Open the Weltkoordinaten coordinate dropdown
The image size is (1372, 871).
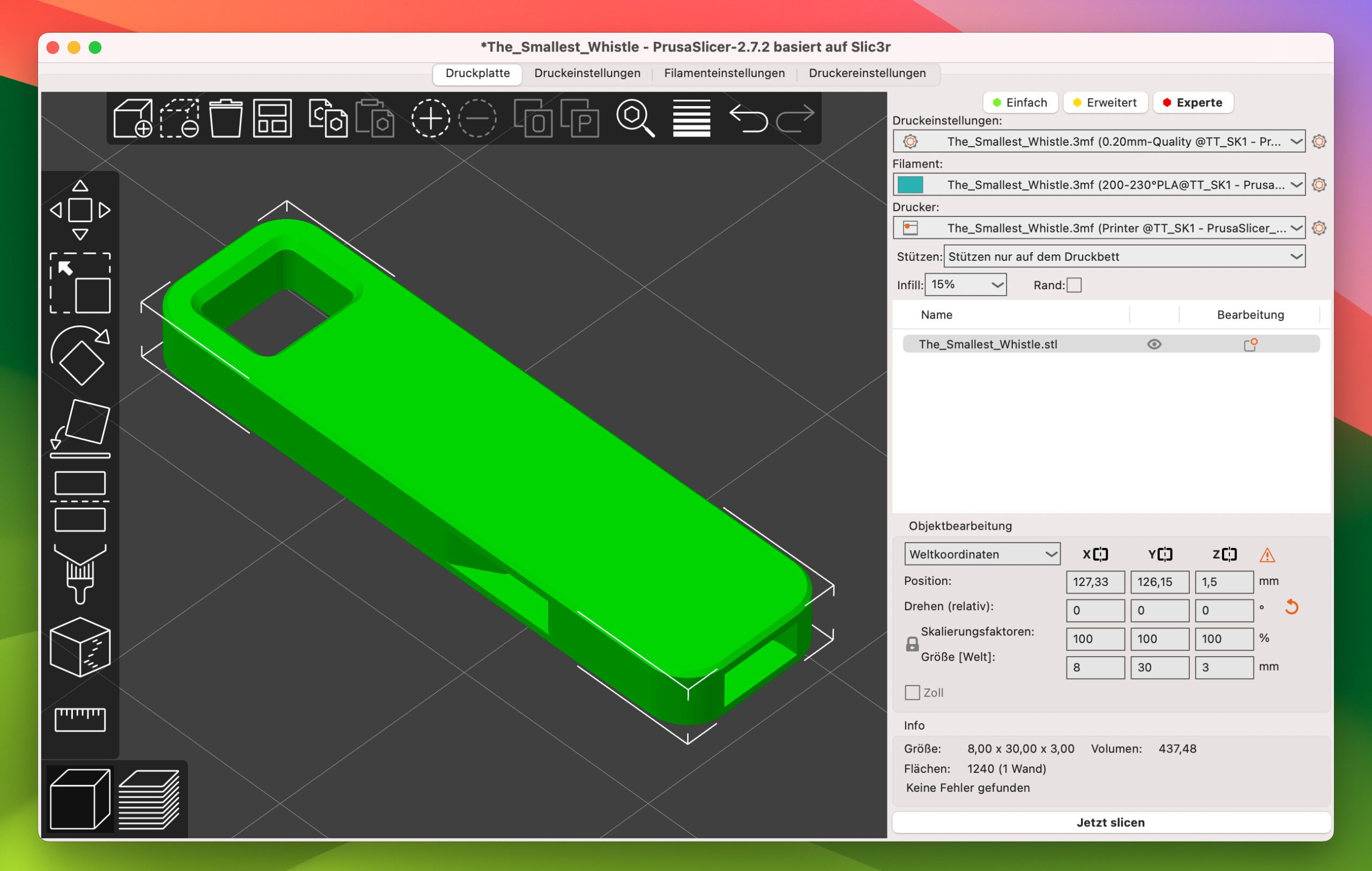coord(982,554)
